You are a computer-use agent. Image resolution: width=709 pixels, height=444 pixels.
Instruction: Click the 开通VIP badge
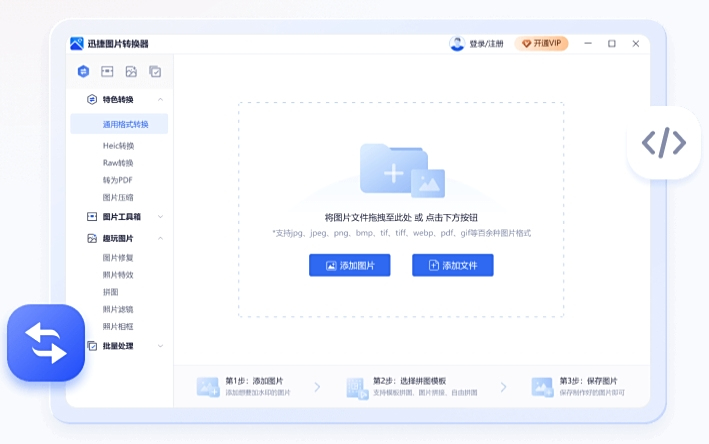coord(541,44)
